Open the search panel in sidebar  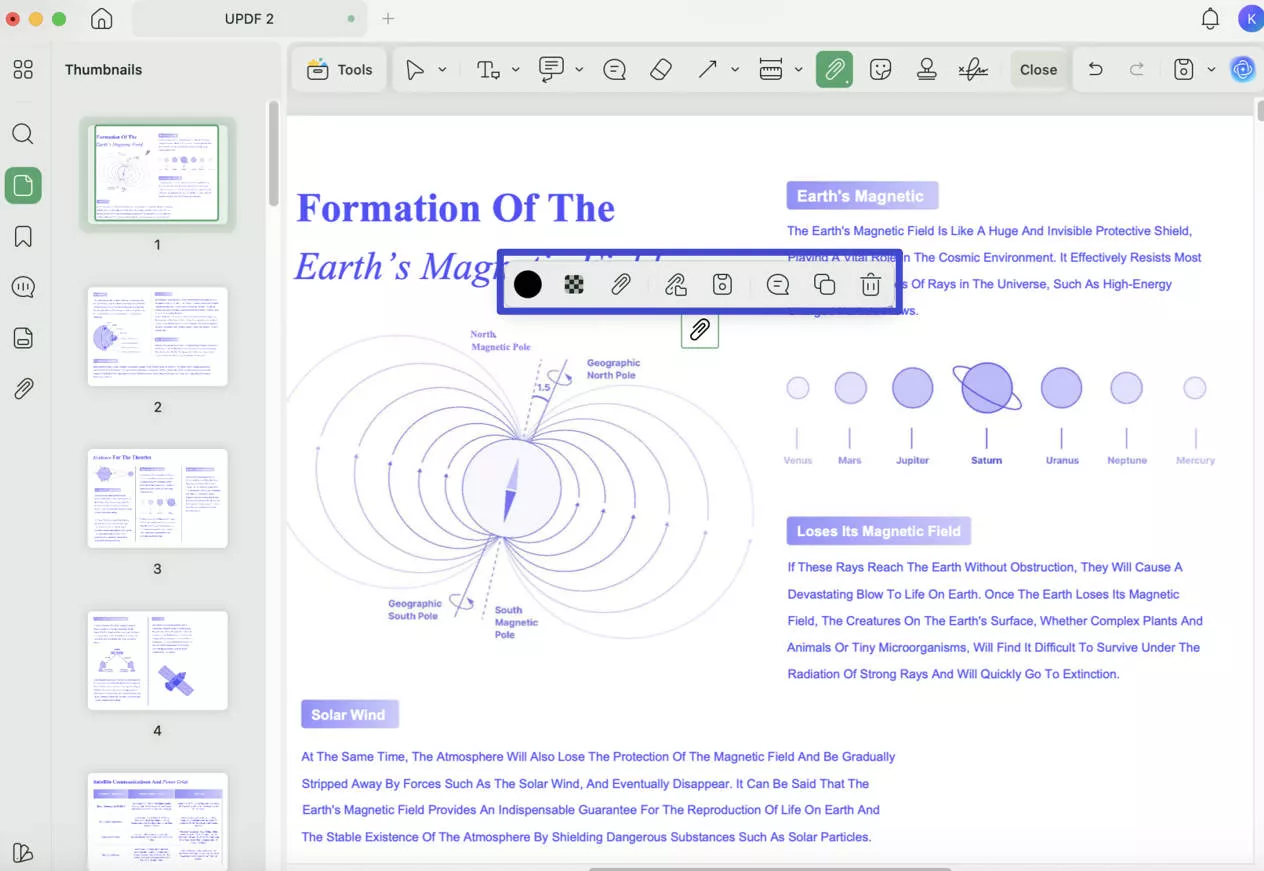click(23, 134)
